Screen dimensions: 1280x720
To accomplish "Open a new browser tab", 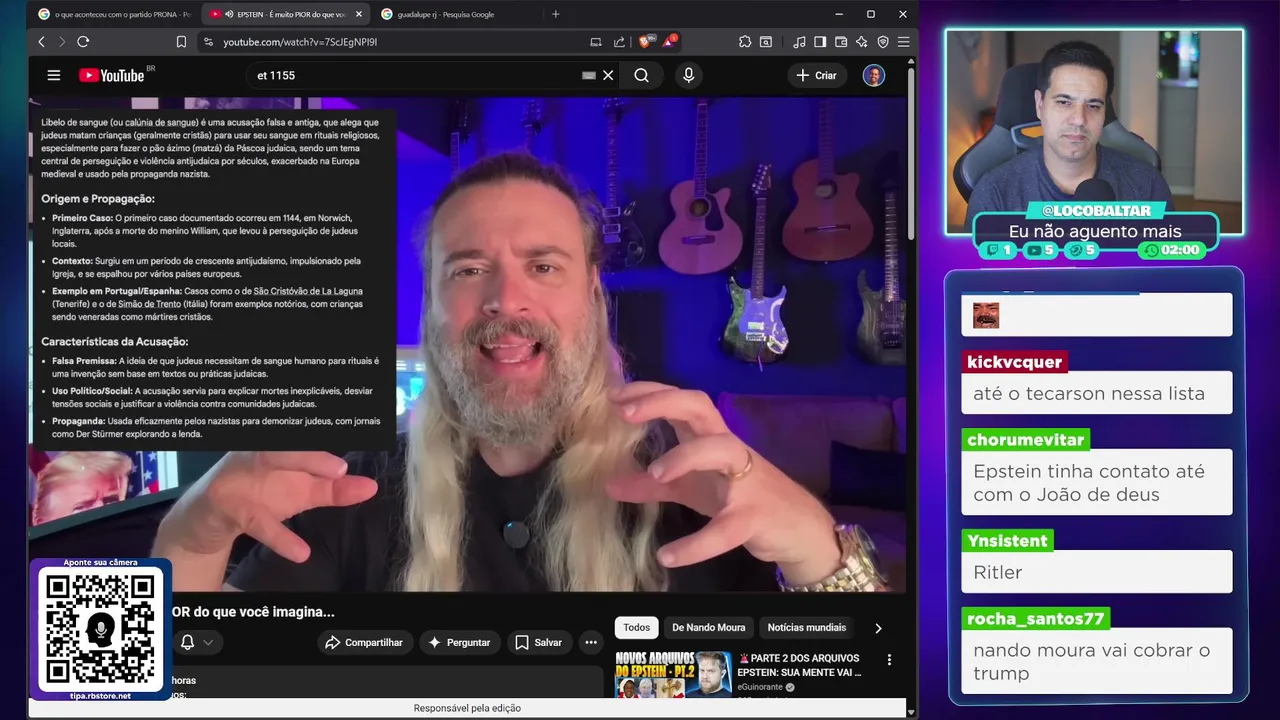I will coord(556,14).
